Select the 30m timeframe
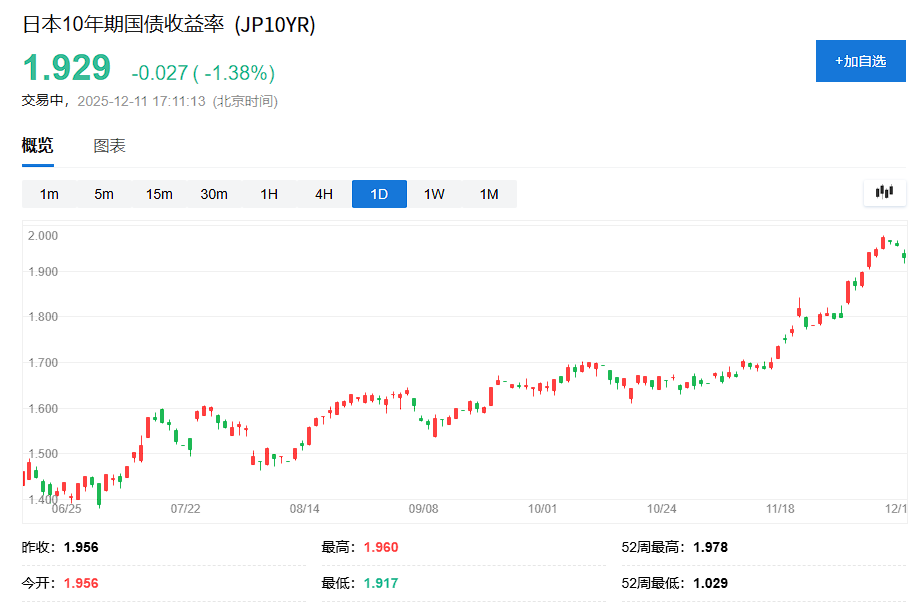924x603 pixels. [213, 194]
